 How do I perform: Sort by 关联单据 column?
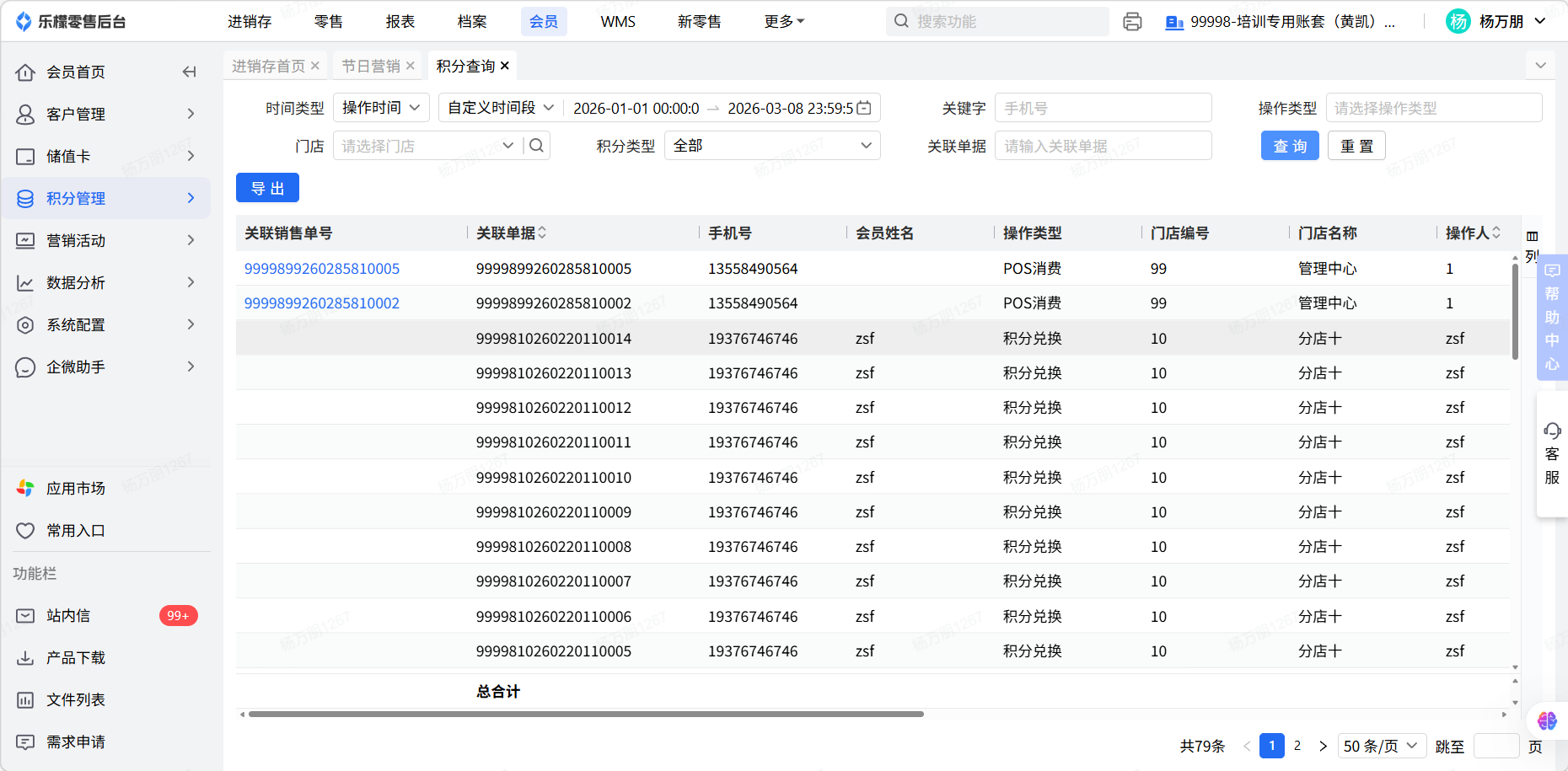pyautogui.click(x=542, y=233)
